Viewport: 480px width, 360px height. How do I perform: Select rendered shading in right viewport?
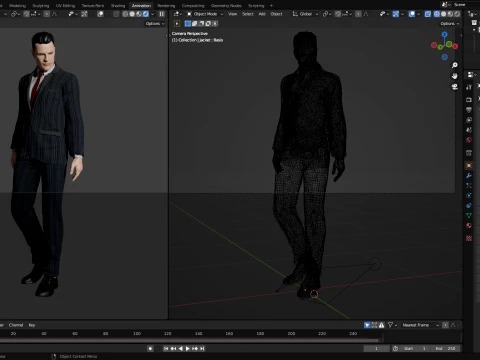click(457, 14)
